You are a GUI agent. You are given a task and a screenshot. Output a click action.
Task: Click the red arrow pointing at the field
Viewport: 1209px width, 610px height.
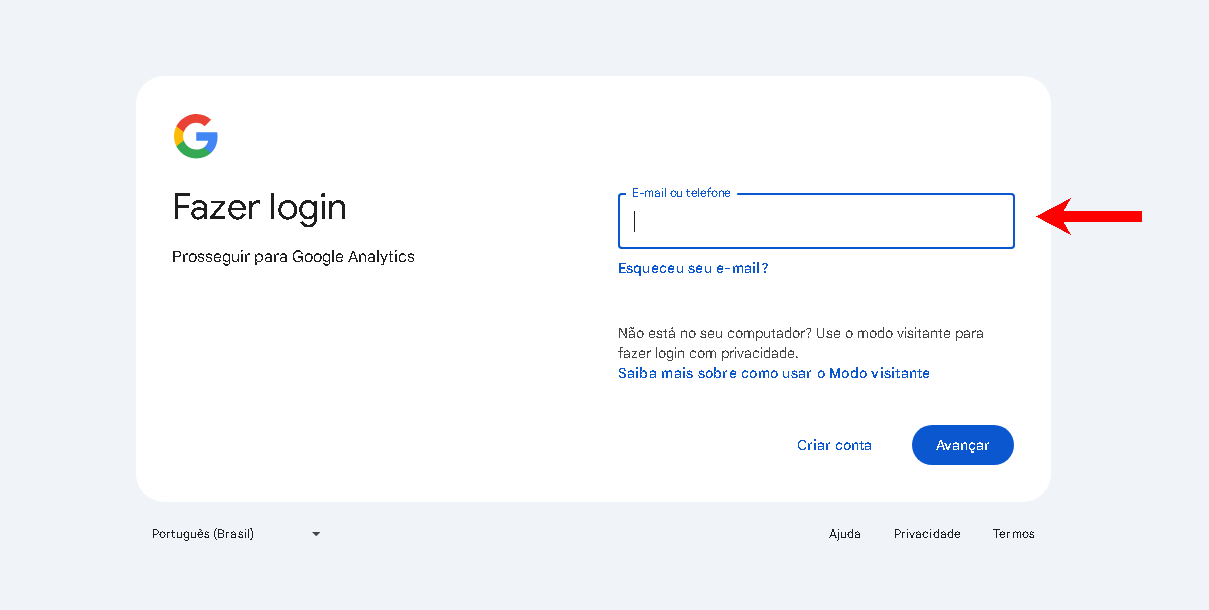pos(1089,216)
